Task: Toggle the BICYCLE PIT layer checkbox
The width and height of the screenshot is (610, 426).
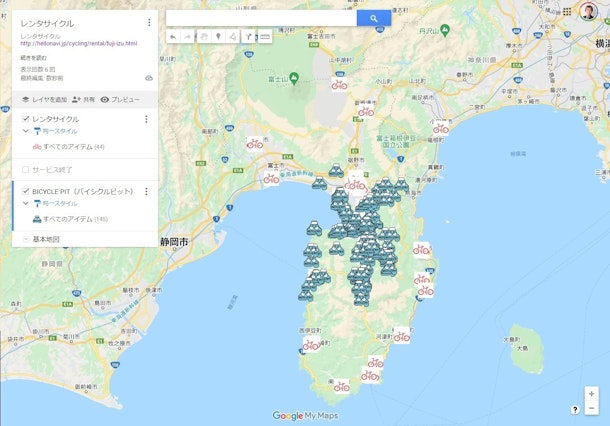Action: coord(26,191)
